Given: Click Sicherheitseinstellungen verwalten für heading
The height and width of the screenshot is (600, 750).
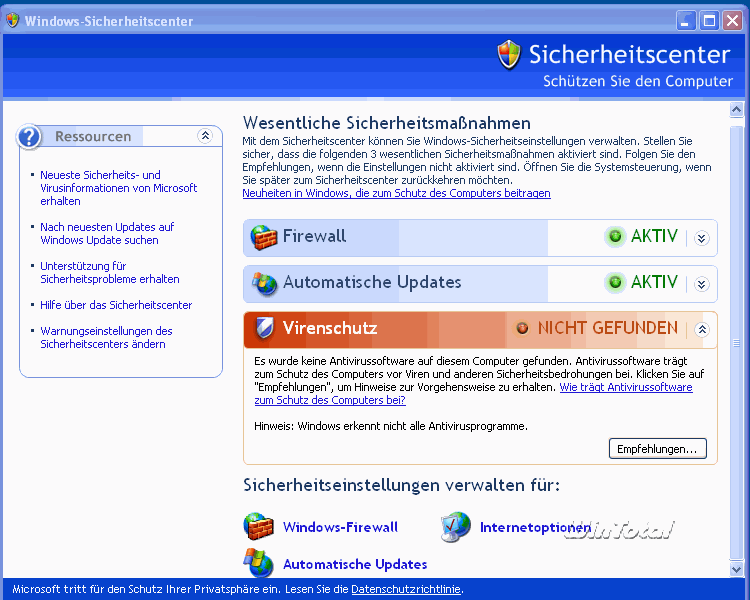Looking at the screenshot, I should tap(401, 485).
